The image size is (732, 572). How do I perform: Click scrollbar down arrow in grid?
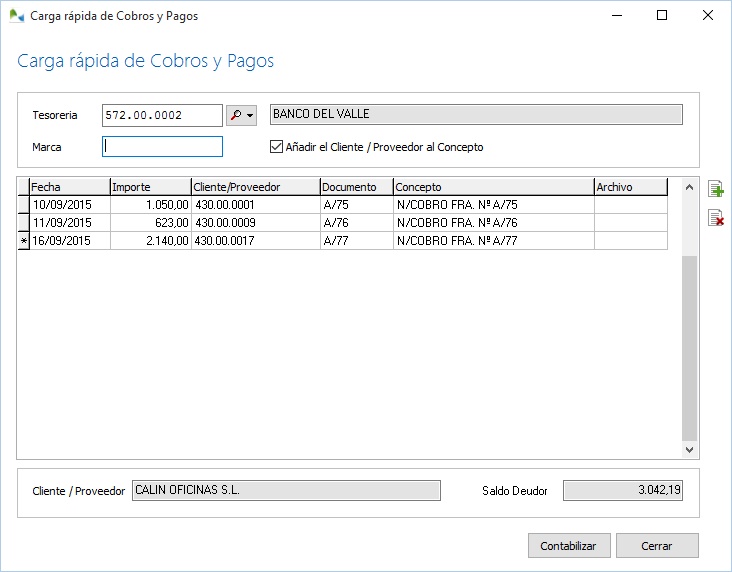pyautogui.click(x=688, y=451)
